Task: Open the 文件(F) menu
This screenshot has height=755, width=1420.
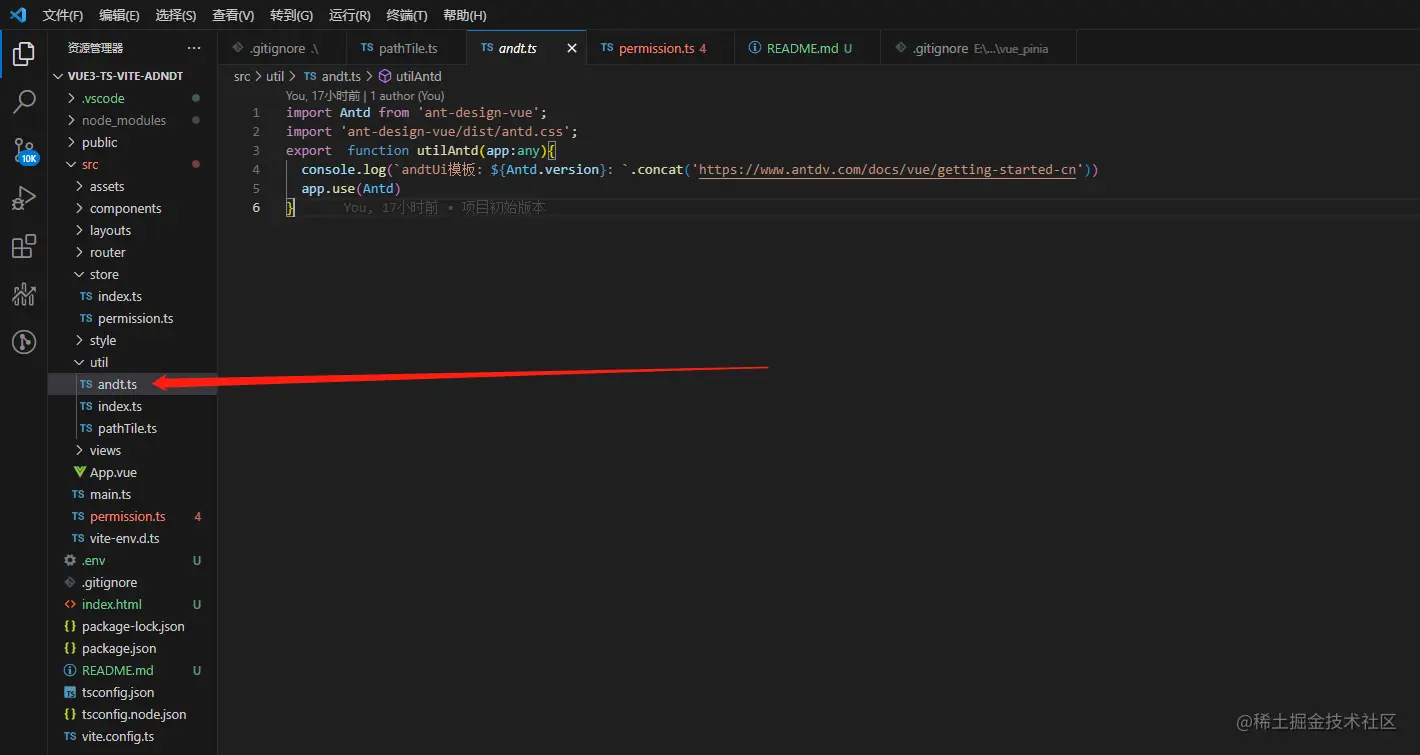Action: point(63,15)
